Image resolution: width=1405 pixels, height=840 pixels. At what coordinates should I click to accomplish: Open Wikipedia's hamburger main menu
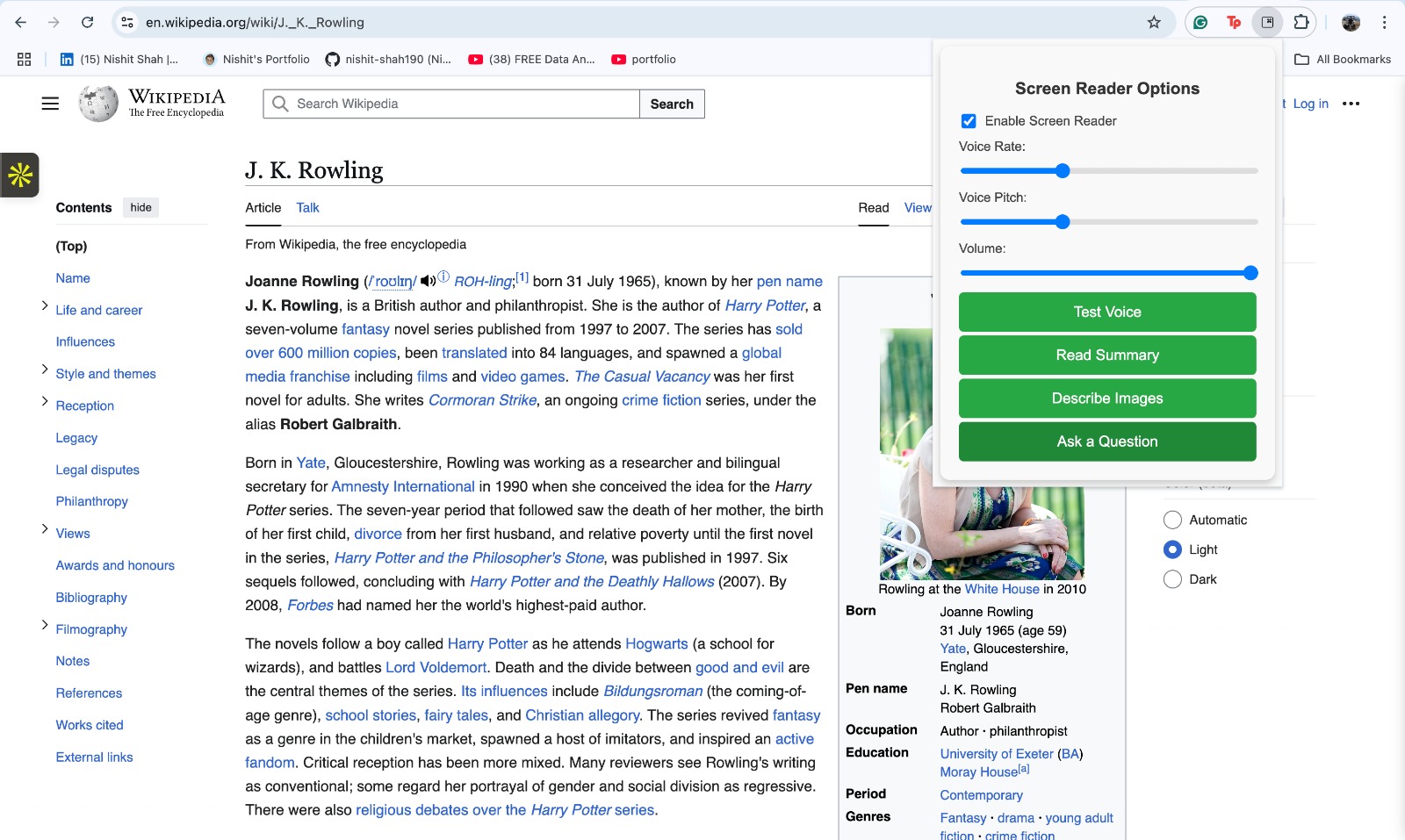pos(50,104)
